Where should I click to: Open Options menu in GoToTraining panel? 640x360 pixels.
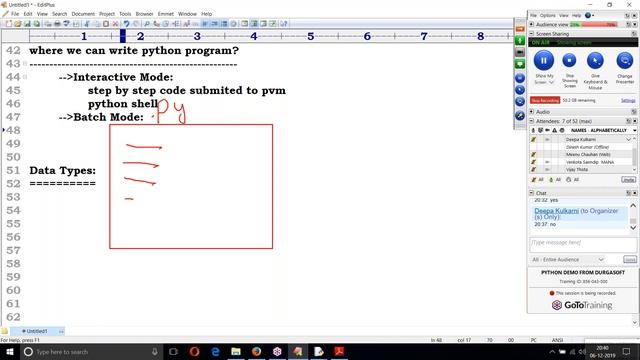(x=547, y=16)
